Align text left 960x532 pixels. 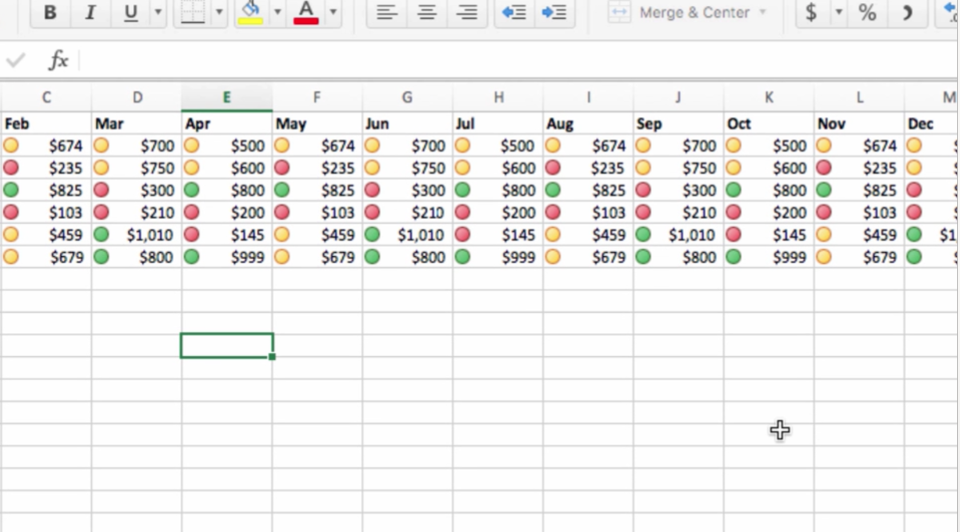[x=387, y=12]
